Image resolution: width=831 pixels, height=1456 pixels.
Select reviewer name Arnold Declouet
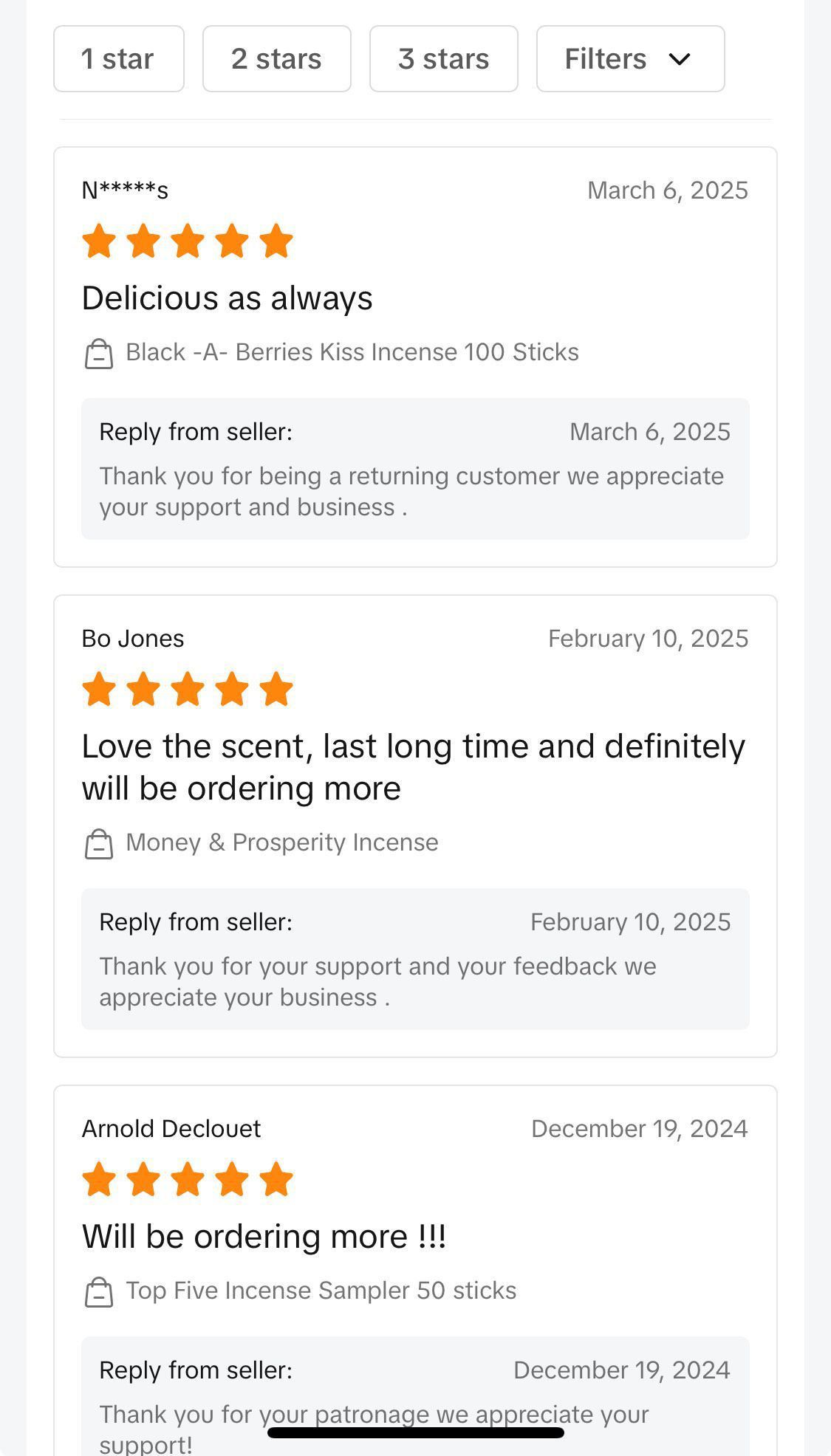coord(171,1129)
